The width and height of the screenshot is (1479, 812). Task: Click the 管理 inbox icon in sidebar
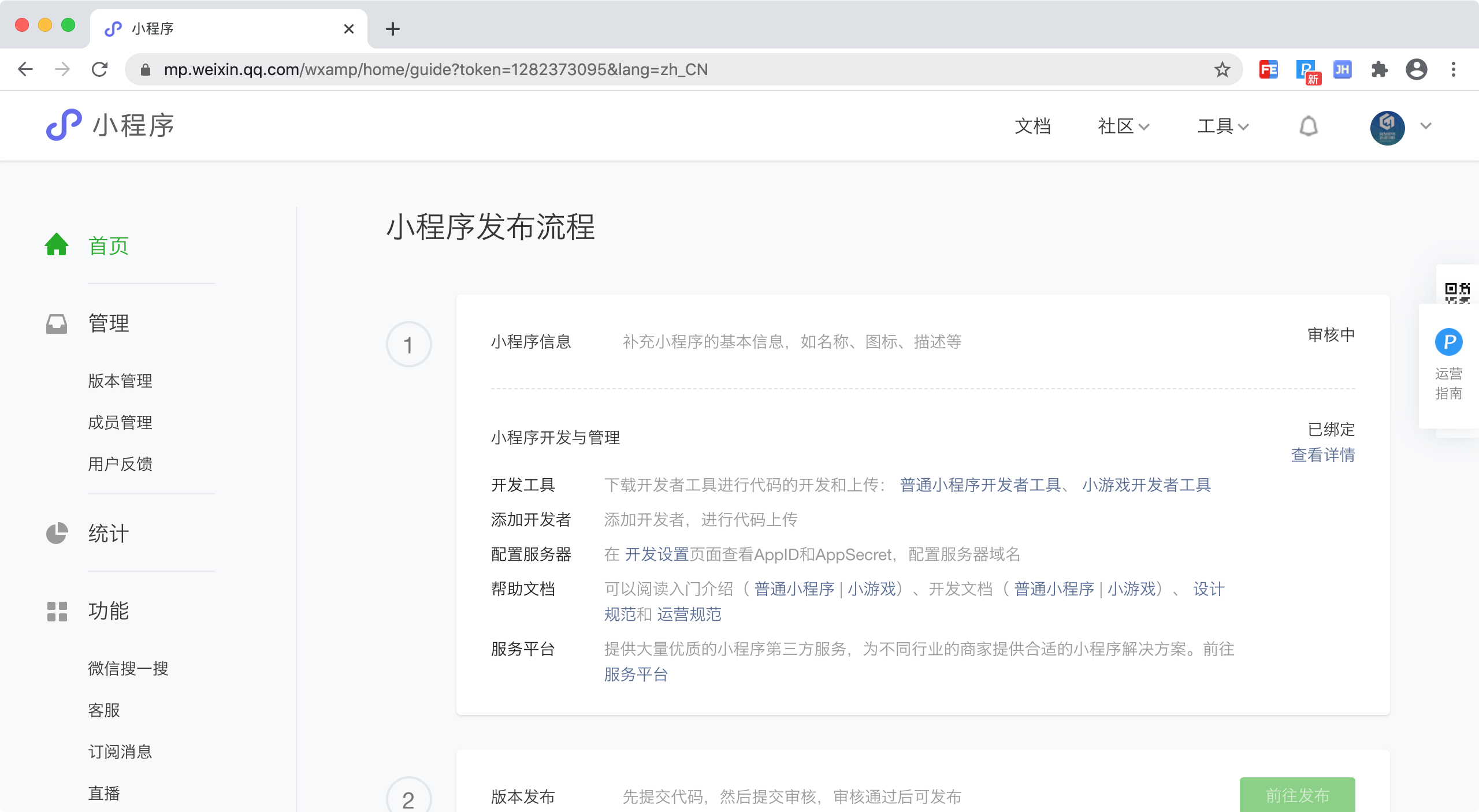point(57,323)
